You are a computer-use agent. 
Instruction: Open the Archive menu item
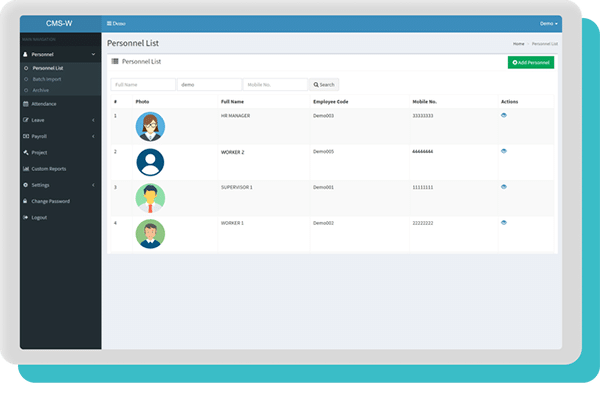[41, 90]
